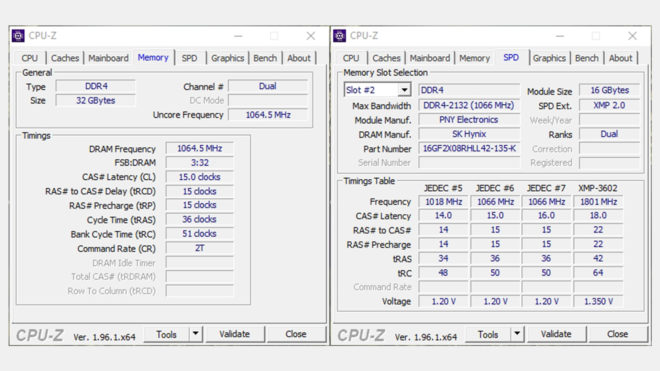The height and width of the screenshot is (371, 660).
Task: Open the CPU tab in right window
Action: coord(351,58)
